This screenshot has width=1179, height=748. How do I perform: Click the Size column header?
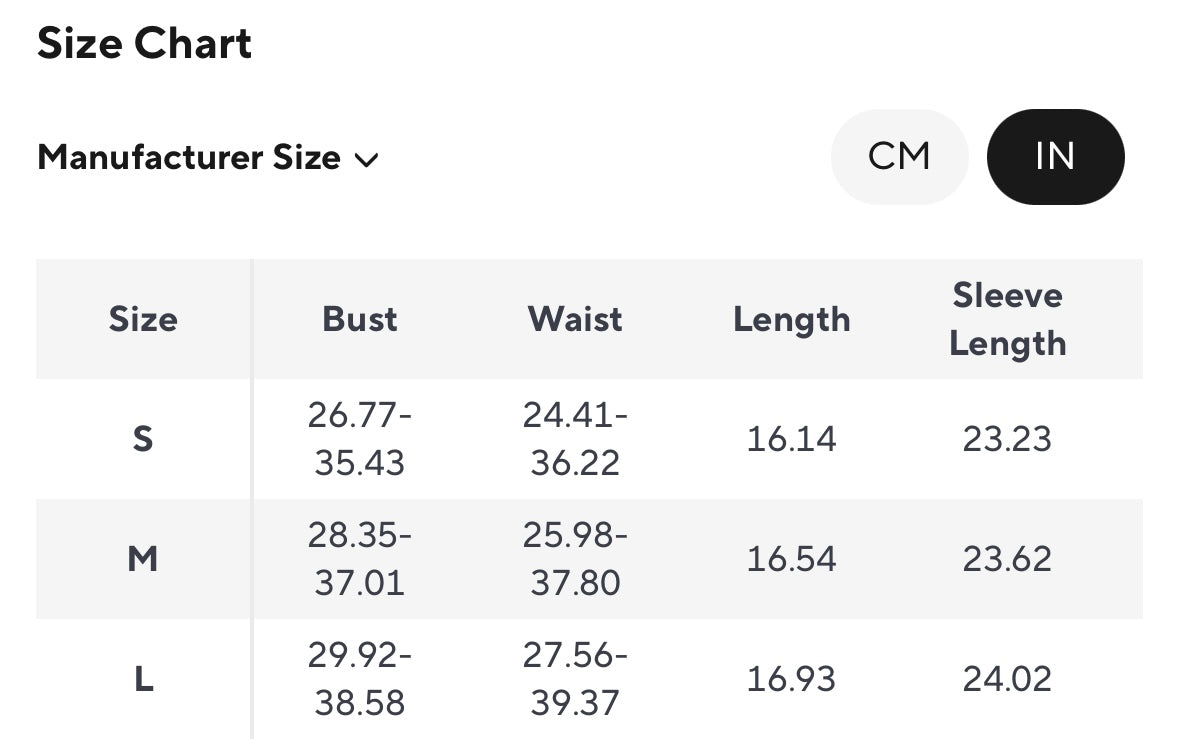pos(143,319)
